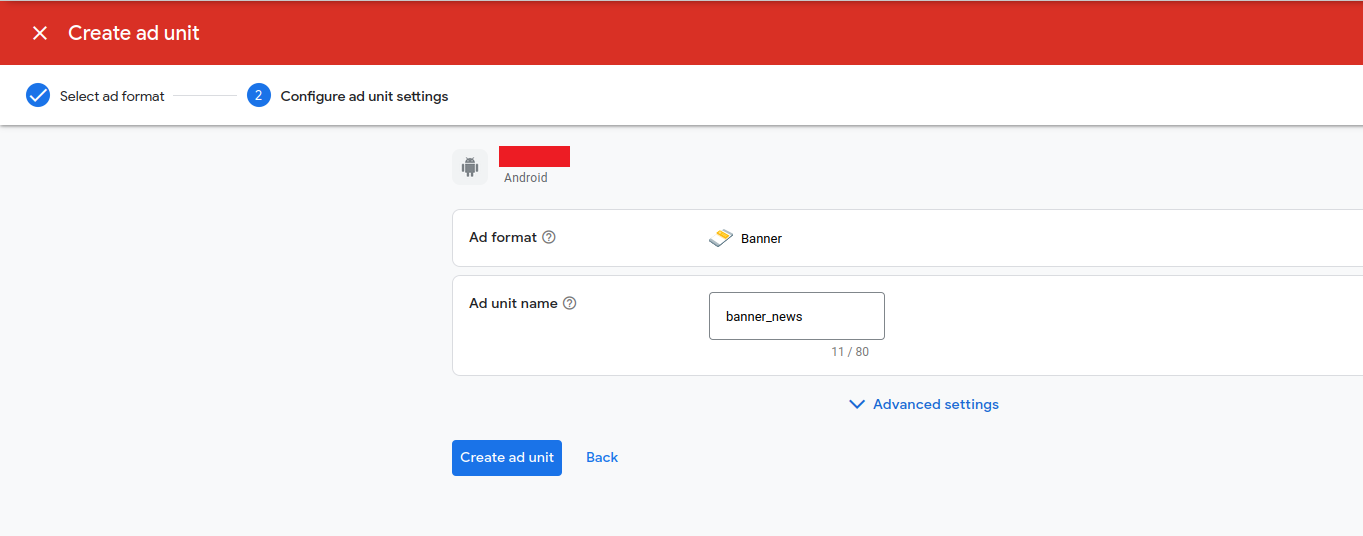
Task: Go to the Select ad format step
Action: click(112, 97)
